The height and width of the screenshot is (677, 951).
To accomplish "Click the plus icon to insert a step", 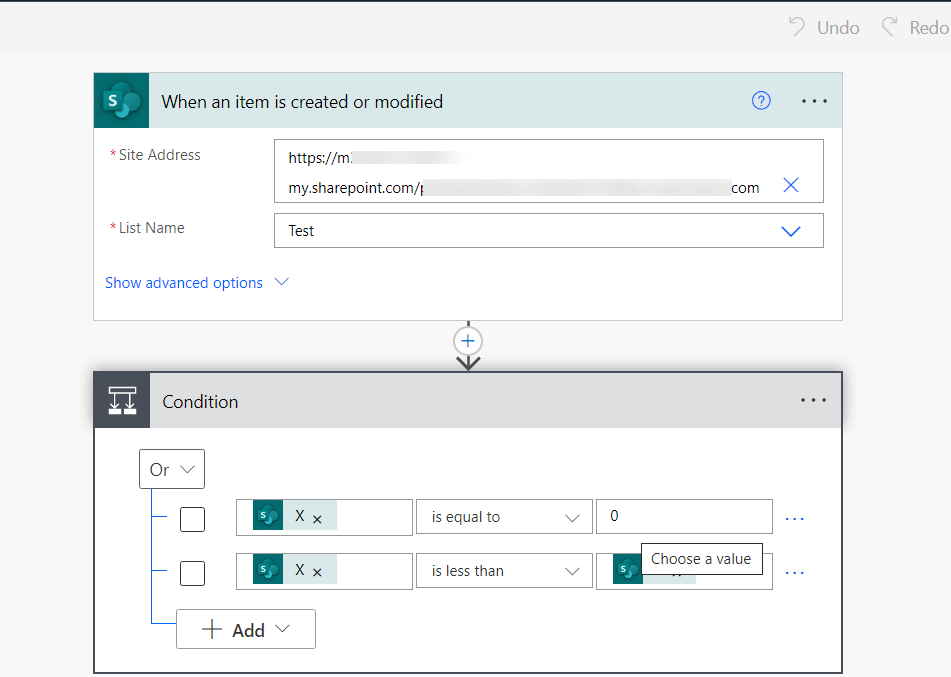I will [468, 341].
